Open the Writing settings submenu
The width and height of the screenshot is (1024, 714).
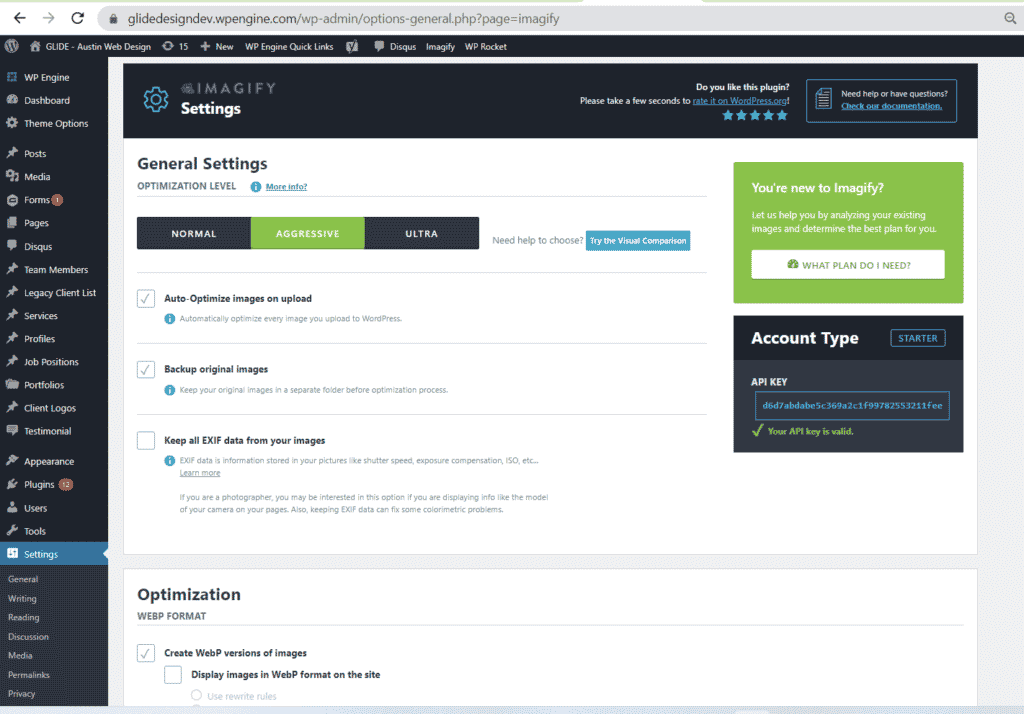22,598
